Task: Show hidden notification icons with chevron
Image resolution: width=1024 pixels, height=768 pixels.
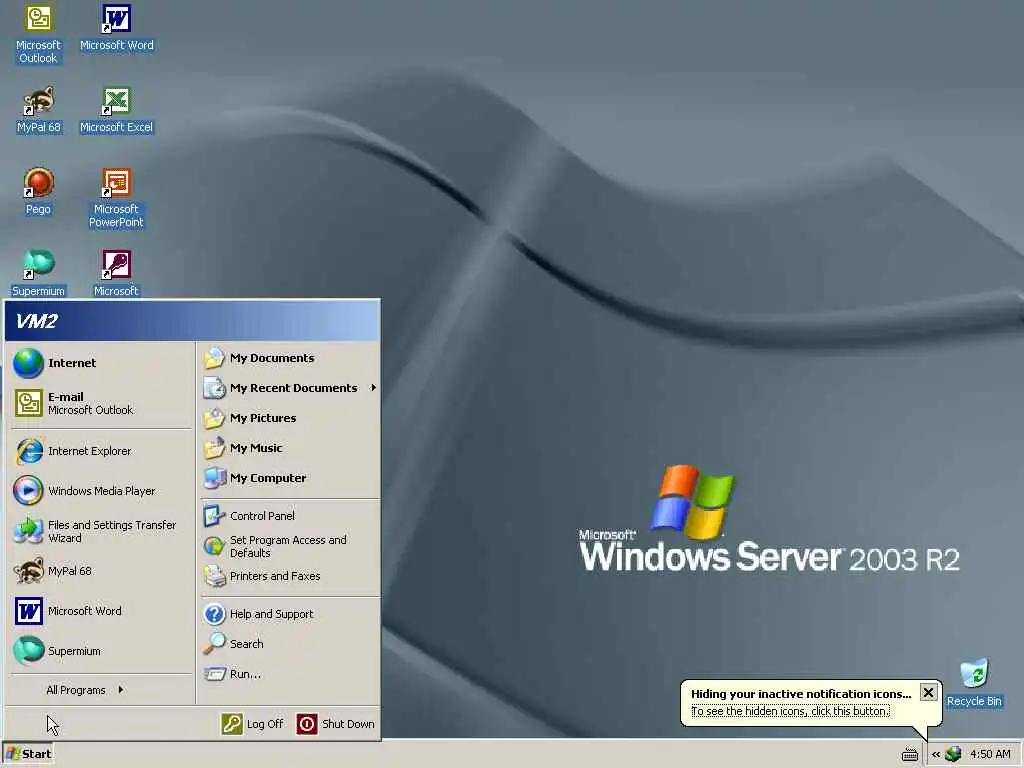Action: click(x=936, y=754)
